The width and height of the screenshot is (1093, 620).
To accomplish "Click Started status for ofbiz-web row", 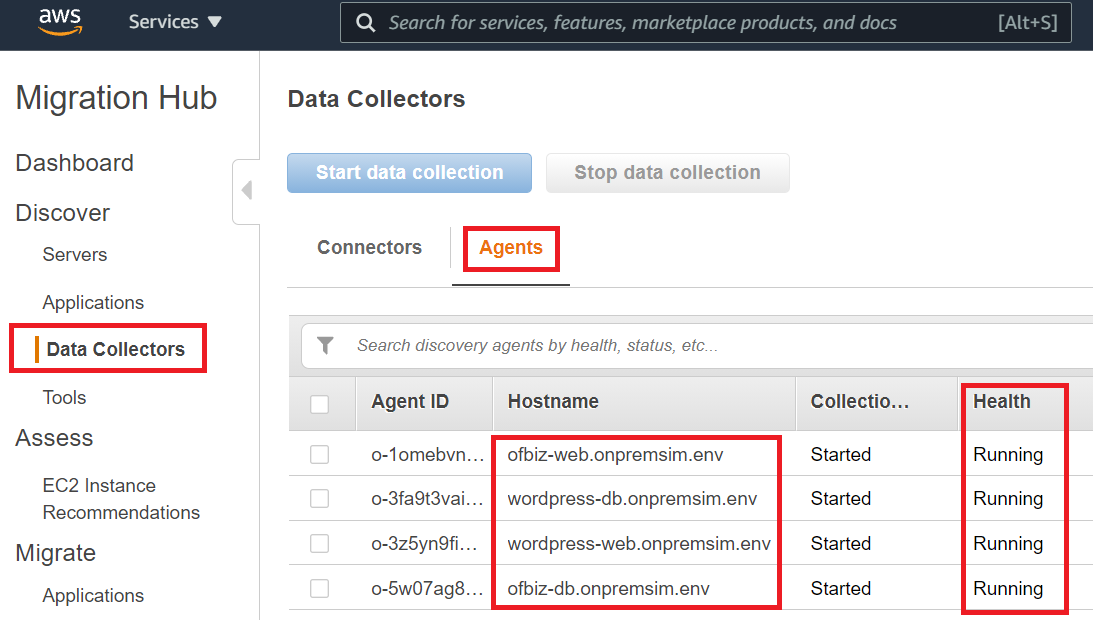I will coord(841,455).
